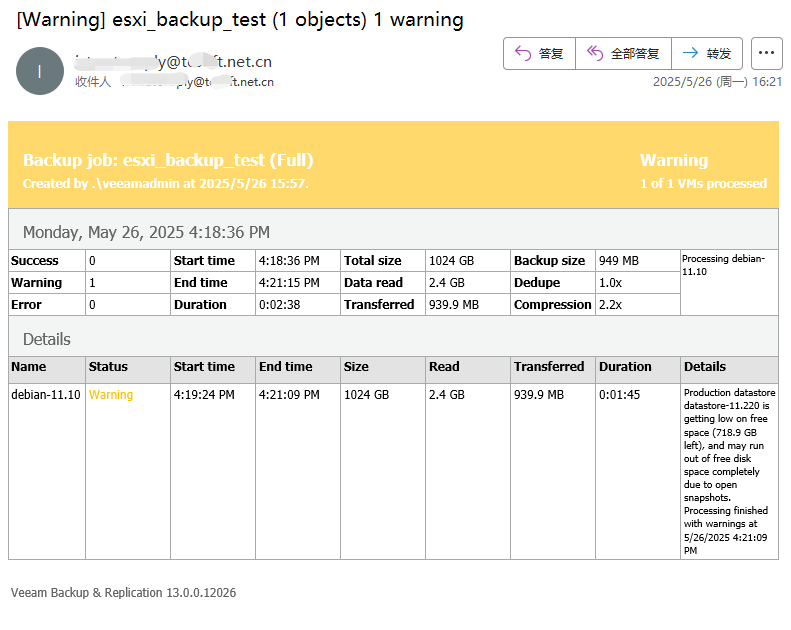Click the 'Error' summary label
The height and width of the screenshot is (630, 791).
point(26,305)
